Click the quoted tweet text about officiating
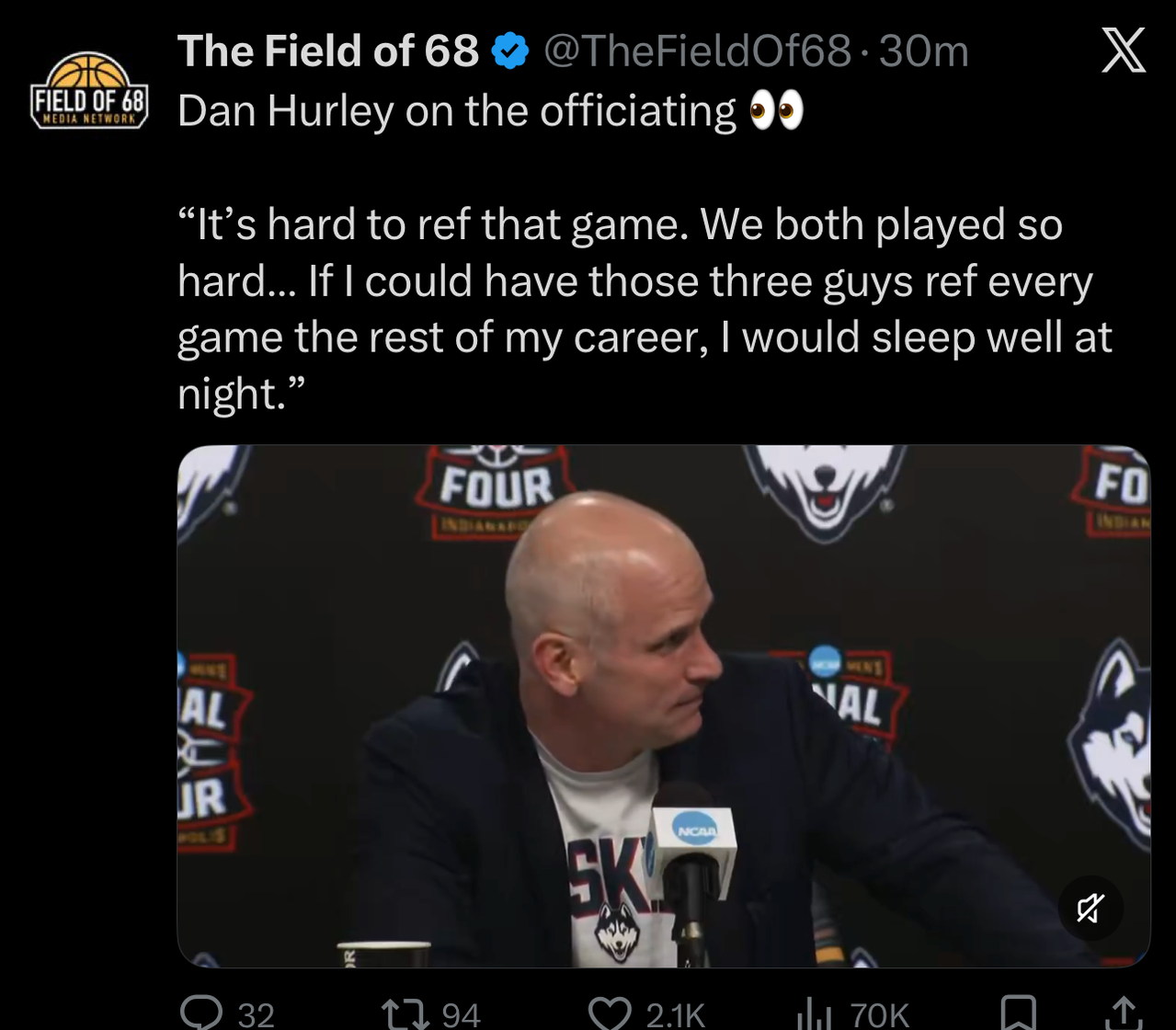The width and height of the screenshot is (1176, 1030). coord(644,309)
